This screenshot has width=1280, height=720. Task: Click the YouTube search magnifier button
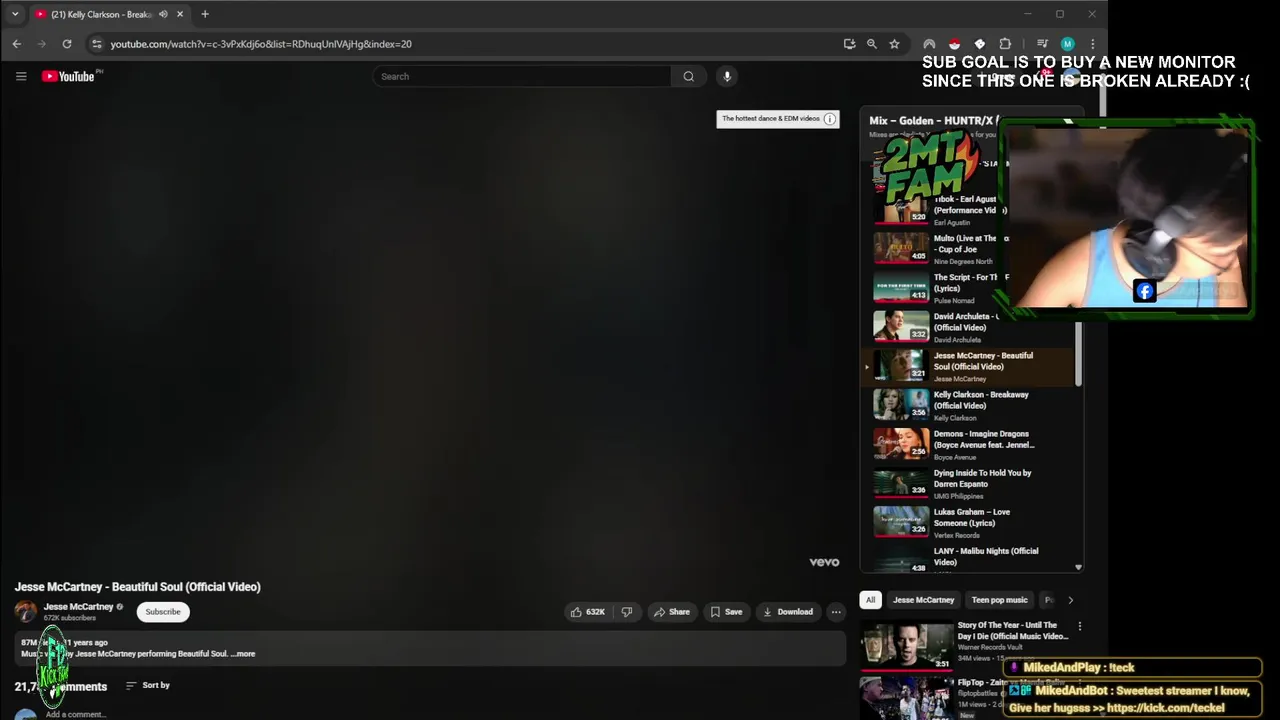point(688,76)
